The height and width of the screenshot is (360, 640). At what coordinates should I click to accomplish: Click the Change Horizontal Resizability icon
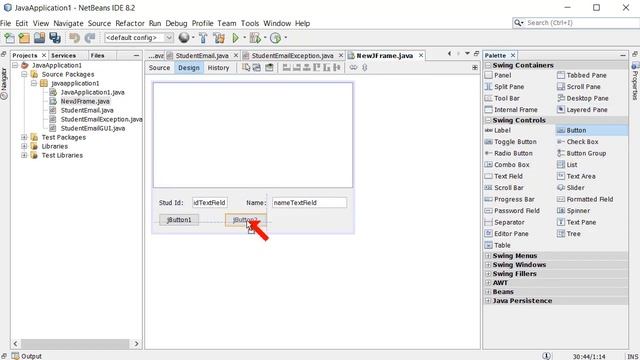(353, 67)
